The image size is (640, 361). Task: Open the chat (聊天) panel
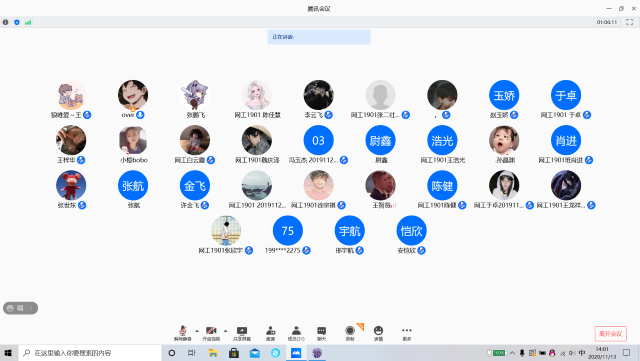(322, 333)
